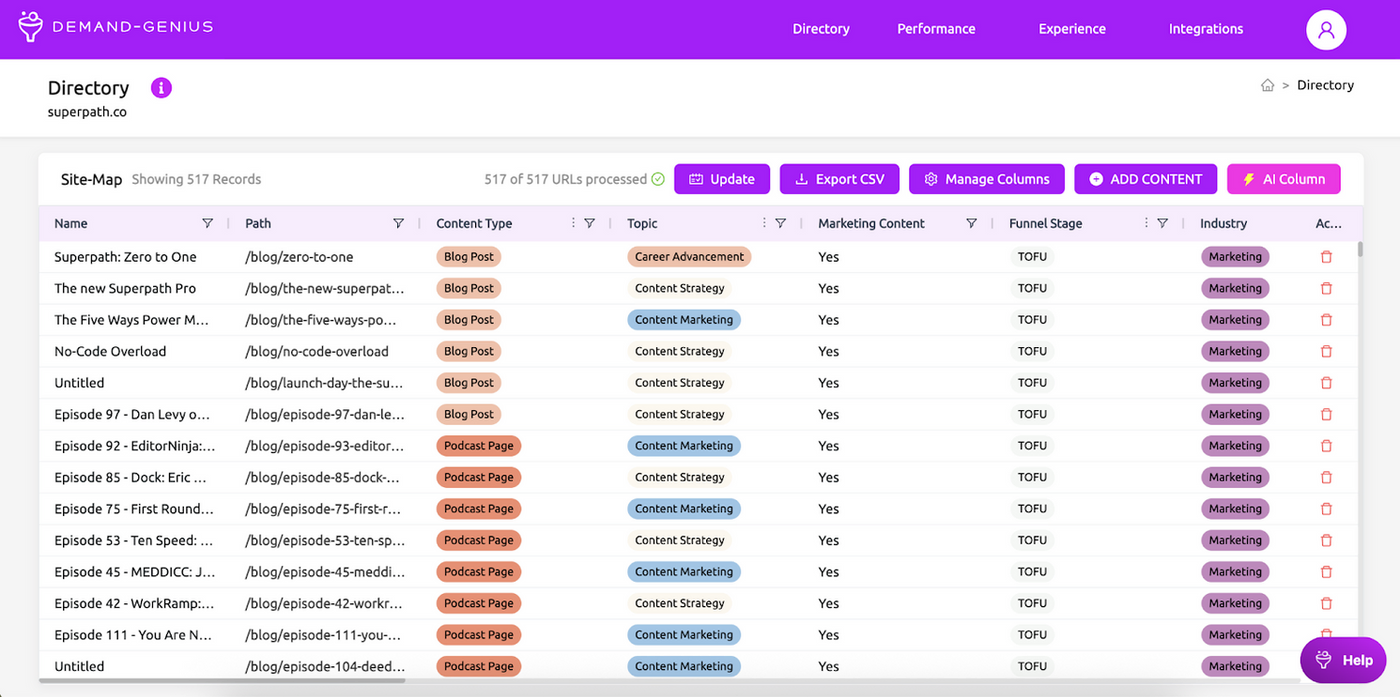The image size is (1400, 697).
Task: Open Content Type column options menu
Action: 573,223
